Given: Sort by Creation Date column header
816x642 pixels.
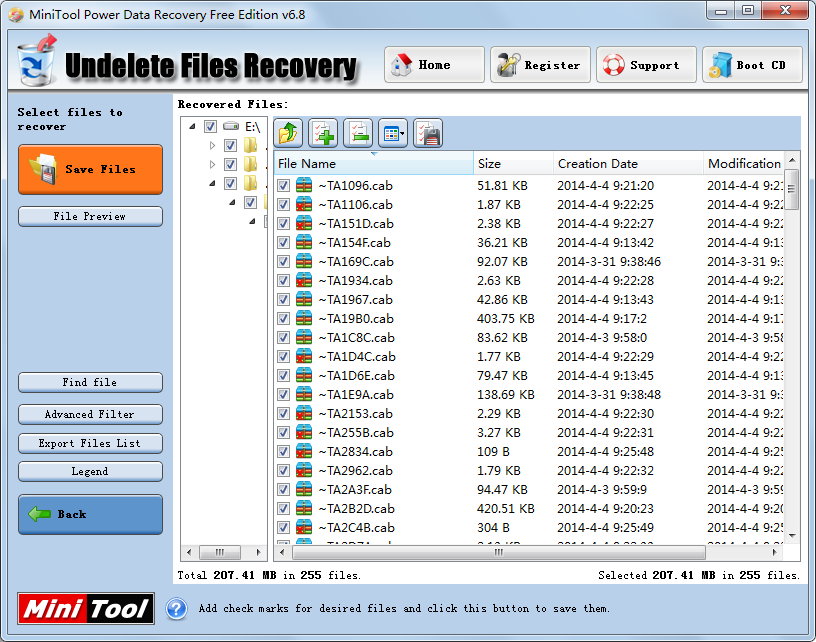Looking at the screenshot, I should (628, 163).
